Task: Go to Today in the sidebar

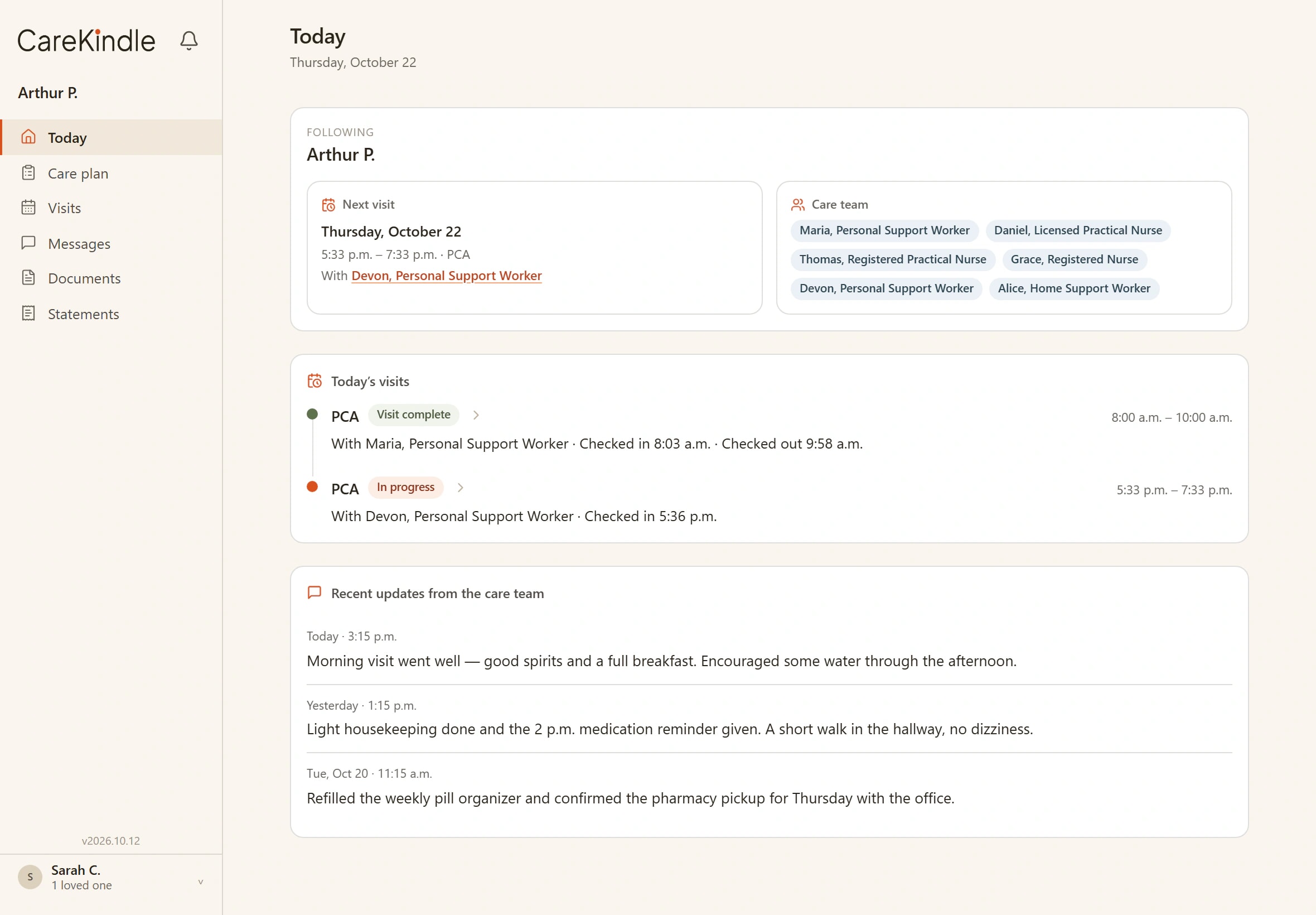Action: (x=112, y=137)
